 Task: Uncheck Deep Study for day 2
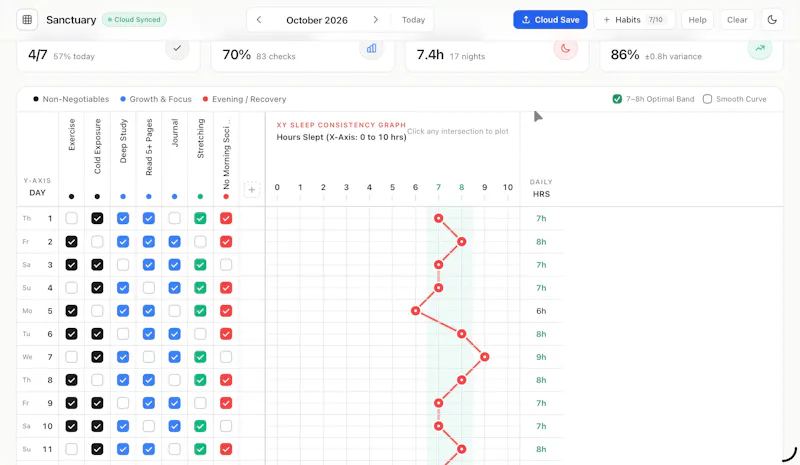123,241
